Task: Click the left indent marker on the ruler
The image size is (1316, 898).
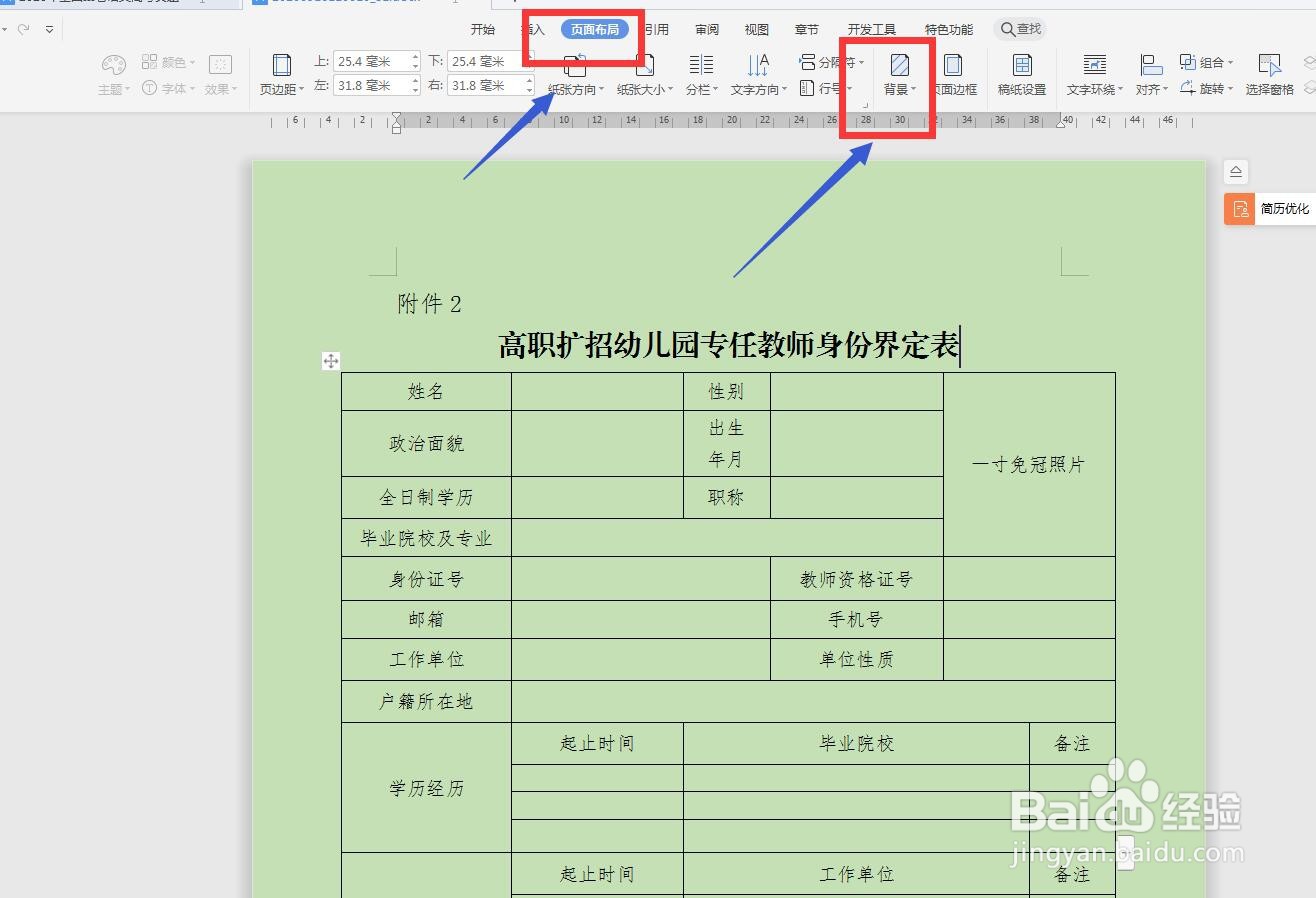Action: 397,123
